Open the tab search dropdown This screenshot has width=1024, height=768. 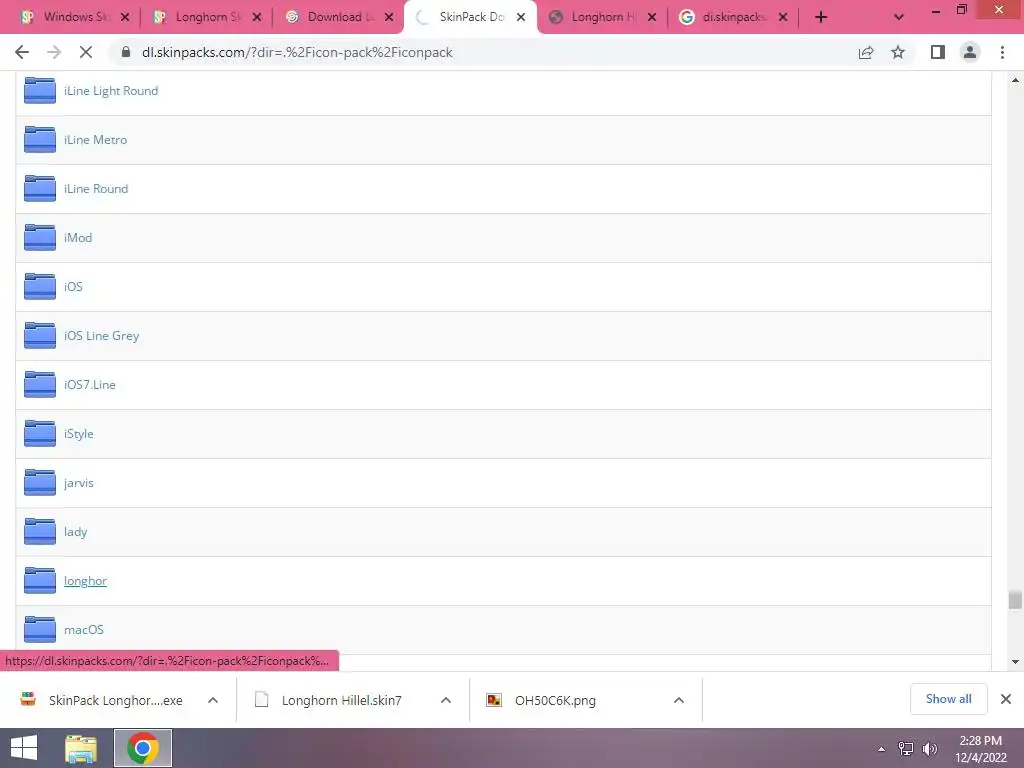click(x=899, y=17)
